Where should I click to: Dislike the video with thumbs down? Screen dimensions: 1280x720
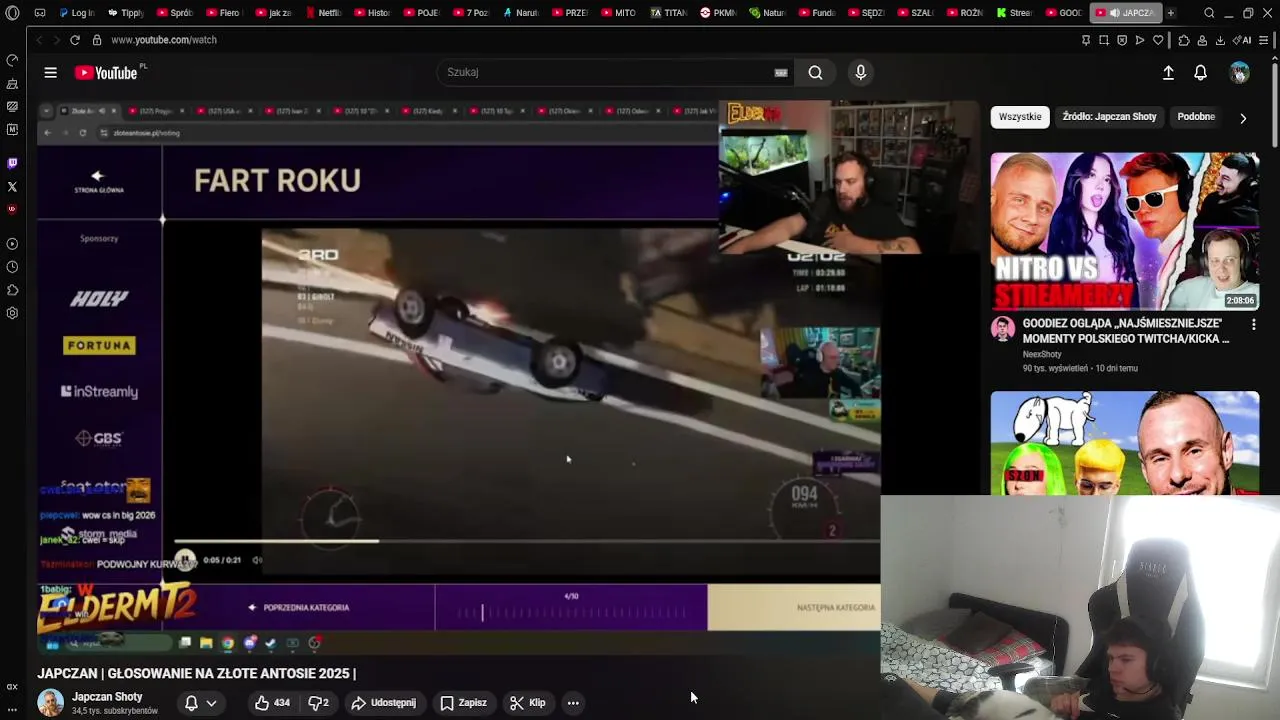[x=319, y=703]
